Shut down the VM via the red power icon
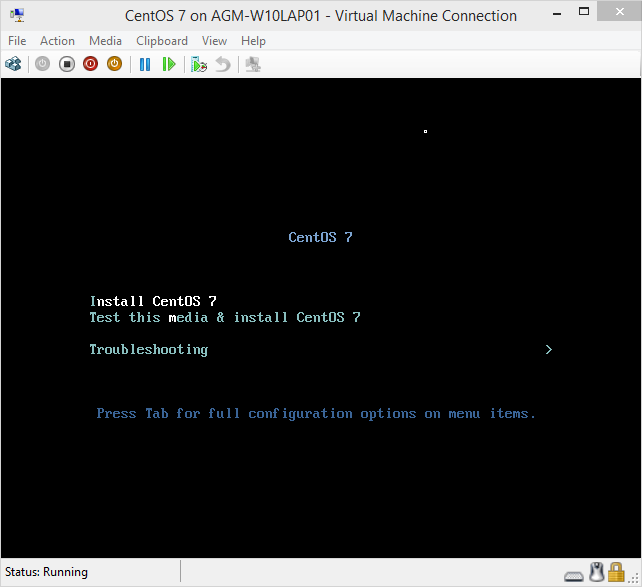Viewport: 642px width, 587px height. click(x=90, y=64)
